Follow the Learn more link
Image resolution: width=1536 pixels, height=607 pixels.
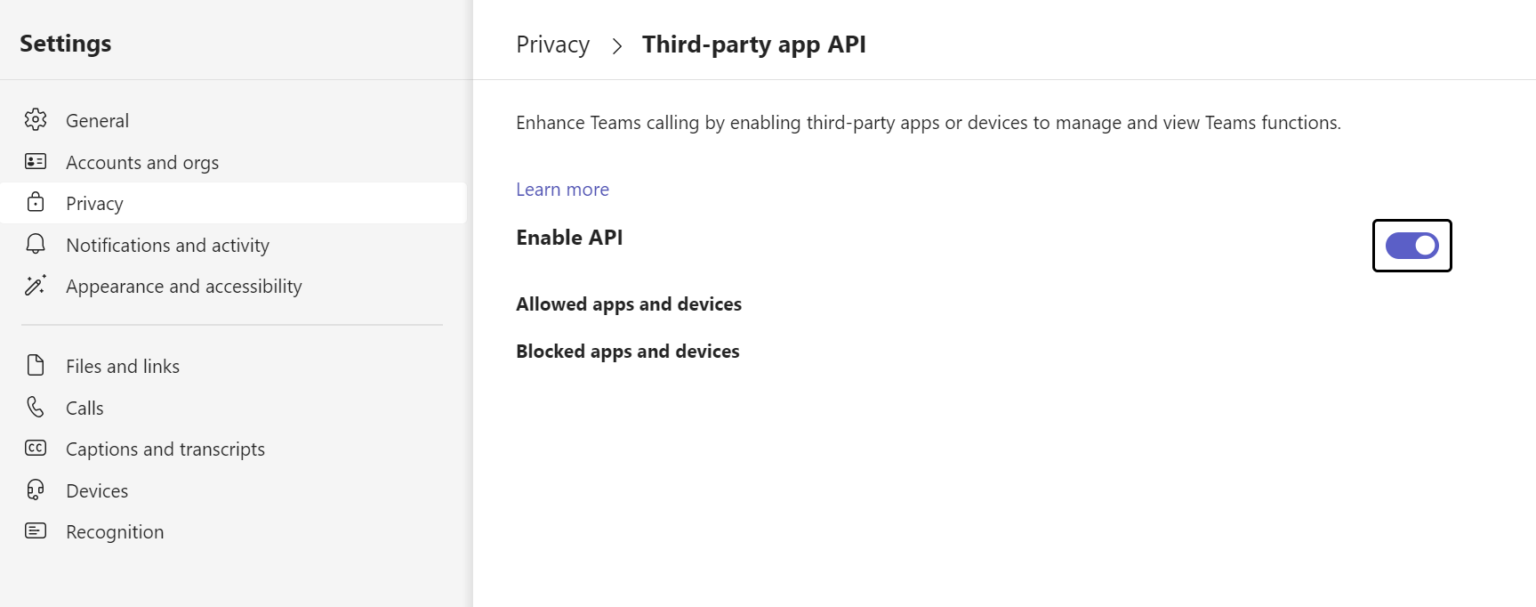point(562,189)
